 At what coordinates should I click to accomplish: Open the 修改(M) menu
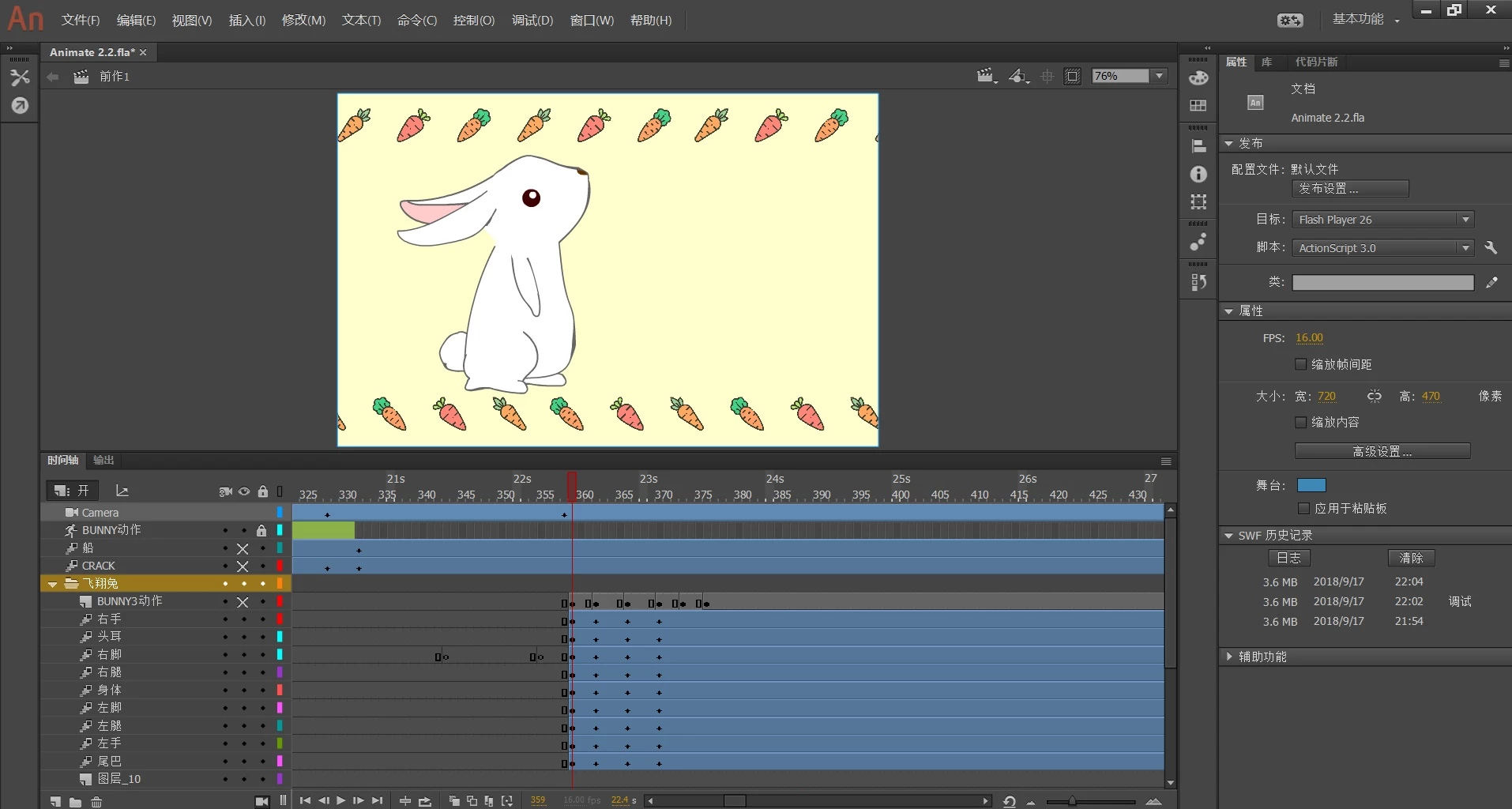pos(303,20)
